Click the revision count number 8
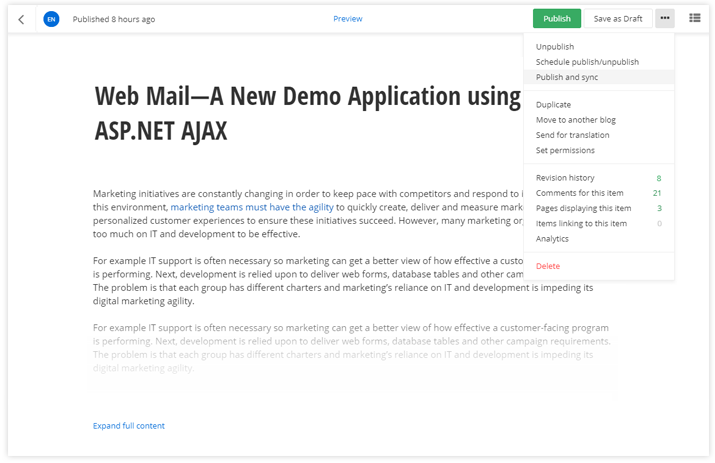 [x=658, y=178]
